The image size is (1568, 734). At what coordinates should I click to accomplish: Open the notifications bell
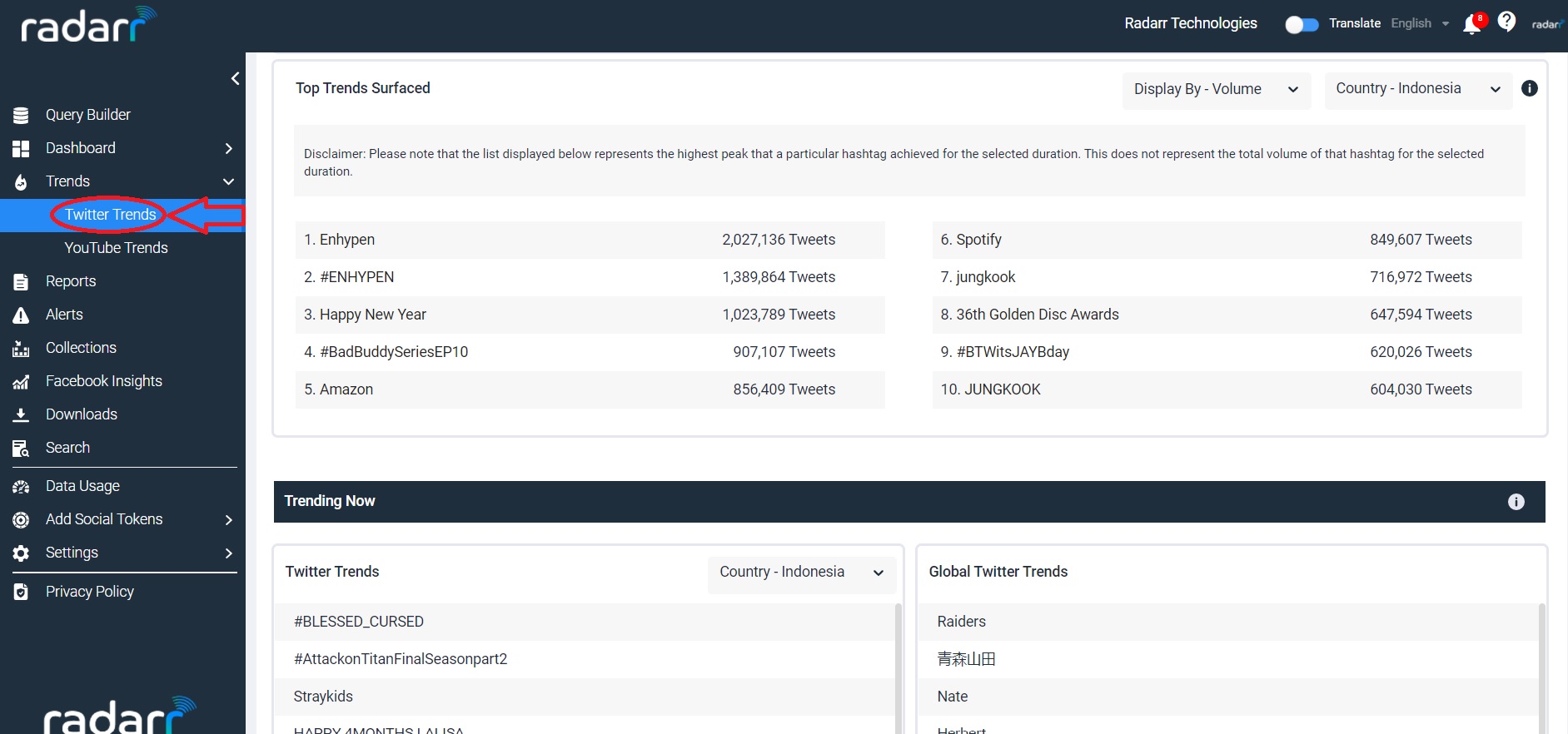tap(1472, 24)
